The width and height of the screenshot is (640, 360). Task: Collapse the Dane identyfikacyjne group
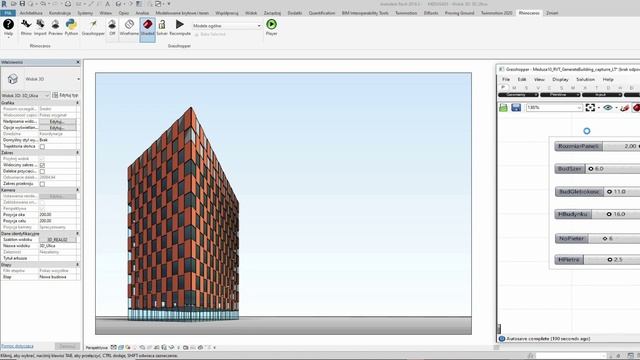(x=78, y=233)
